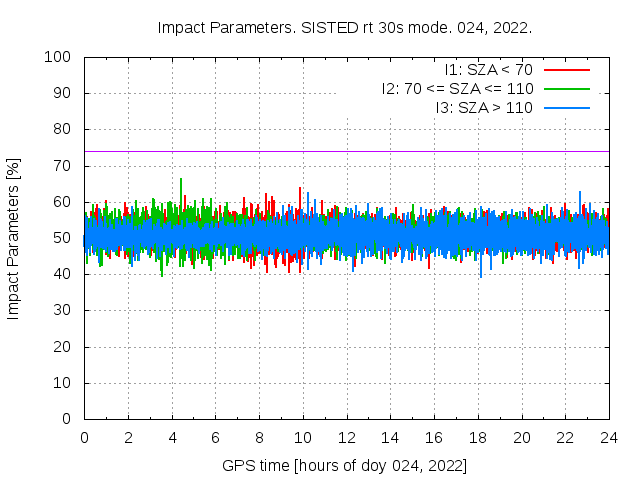The height and width of the screenshot is (480, 640).
Task: Click the x-axis tick label 6
Action: (x=215, y=437)
